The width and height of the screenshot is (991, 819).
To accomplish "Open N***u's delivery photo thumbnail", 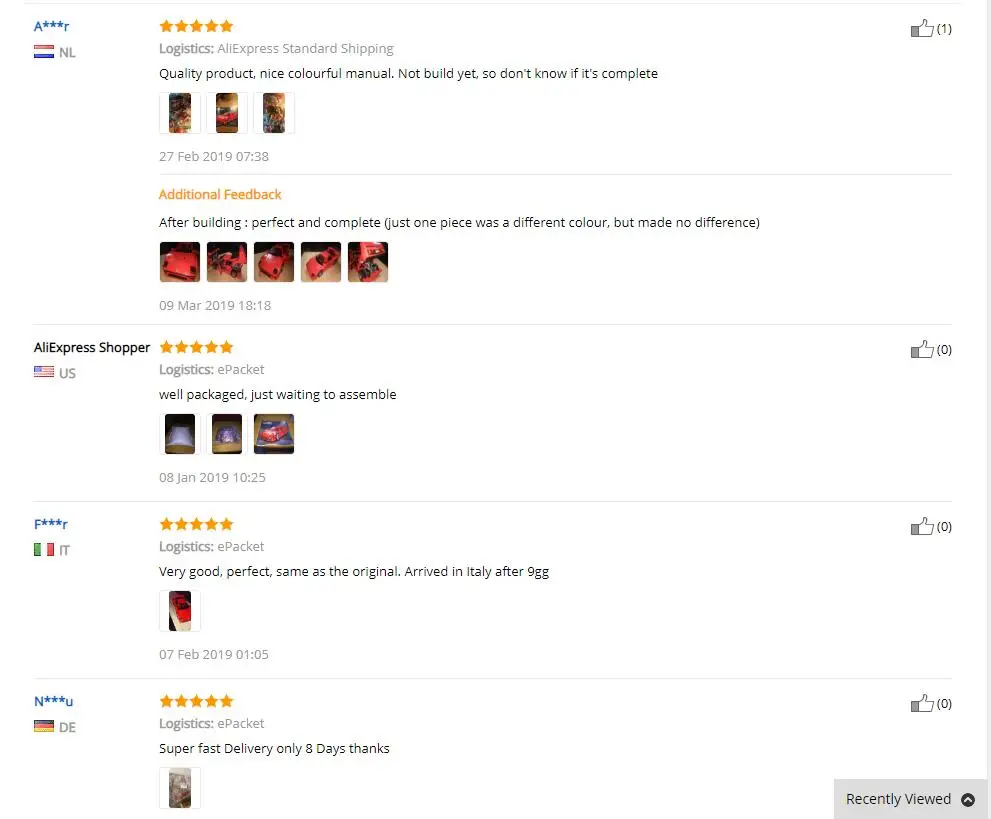I will [x=180, y=788].
